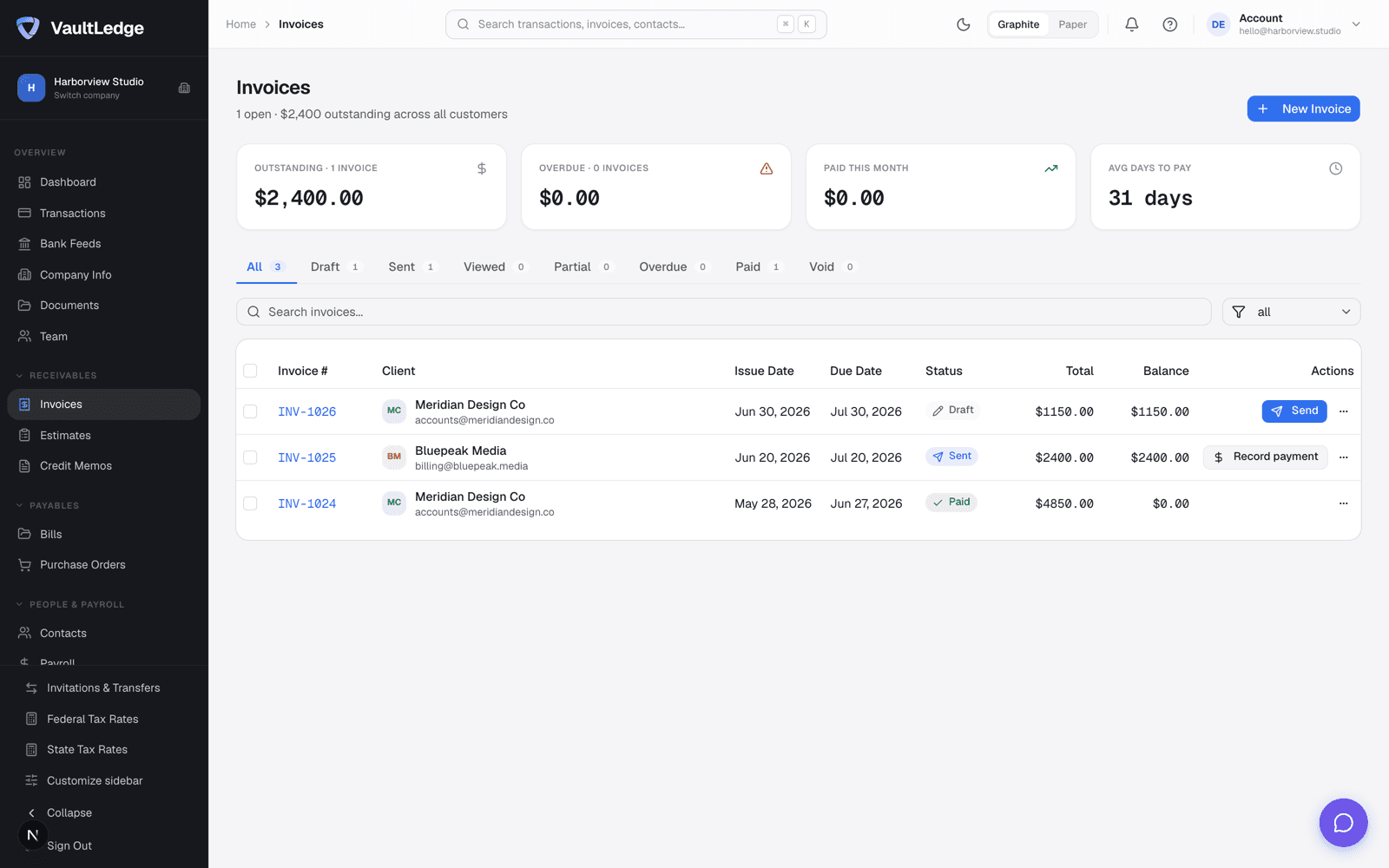The image size is (1389, 868).
Task: Open Contacts page
Action: click(x=103, y=634)
